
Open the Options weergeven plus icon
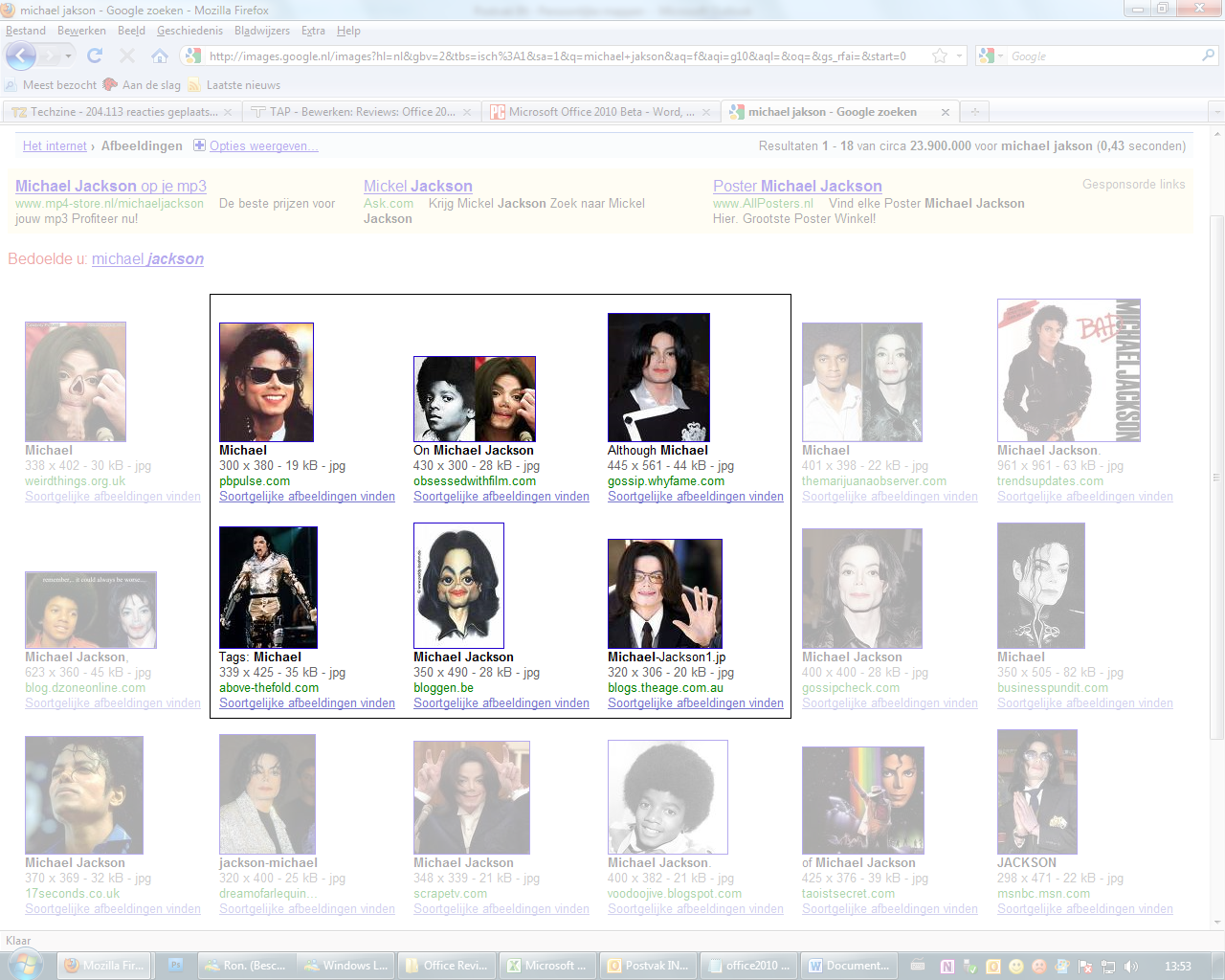199,145
